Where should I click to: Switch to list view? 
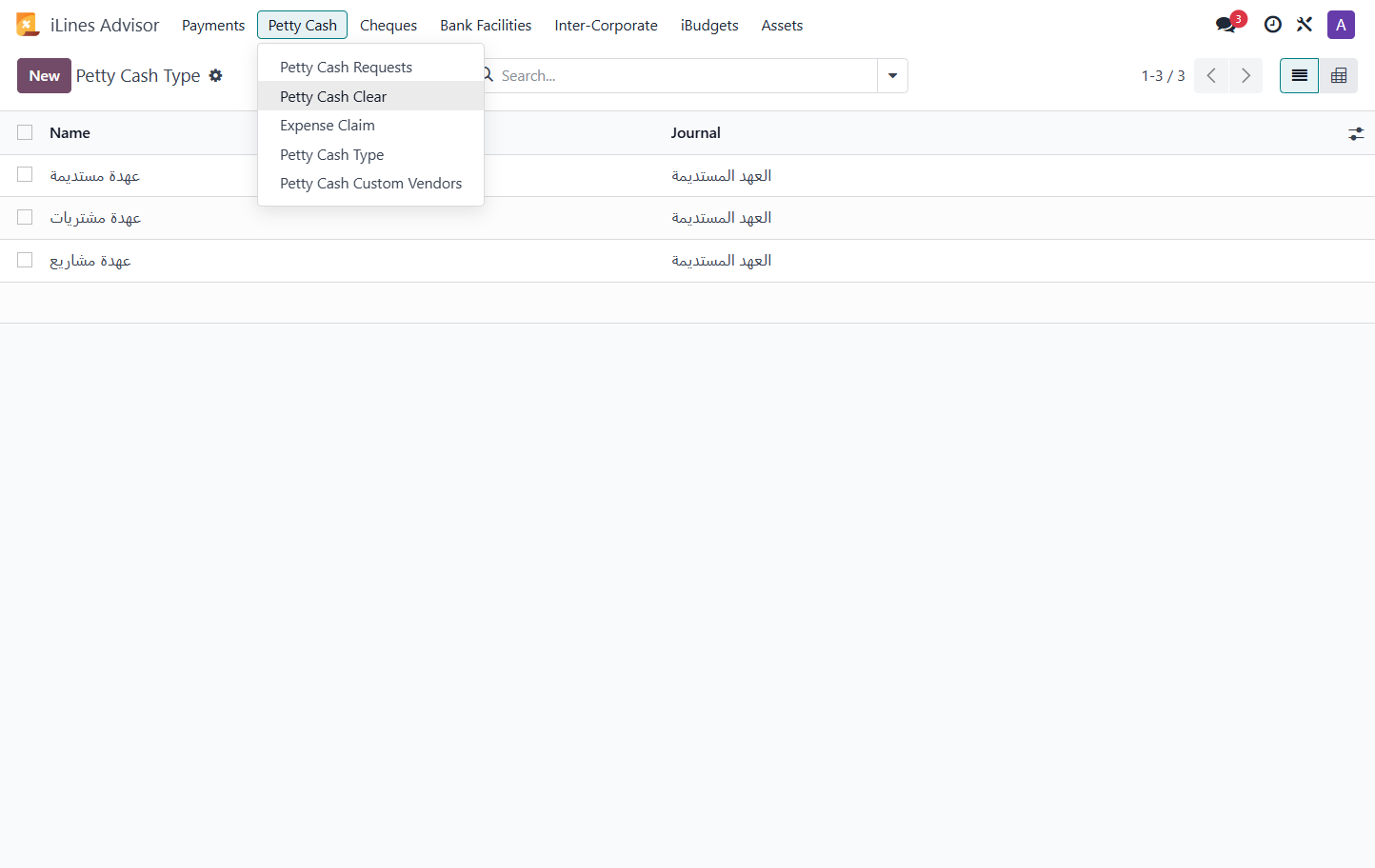tap(1299, 76)
